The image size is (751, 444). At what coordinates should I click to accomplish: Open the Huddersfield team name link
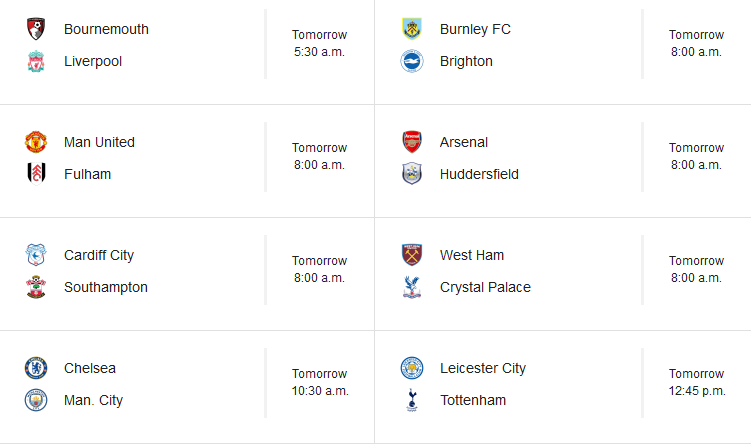coord(479,174)
